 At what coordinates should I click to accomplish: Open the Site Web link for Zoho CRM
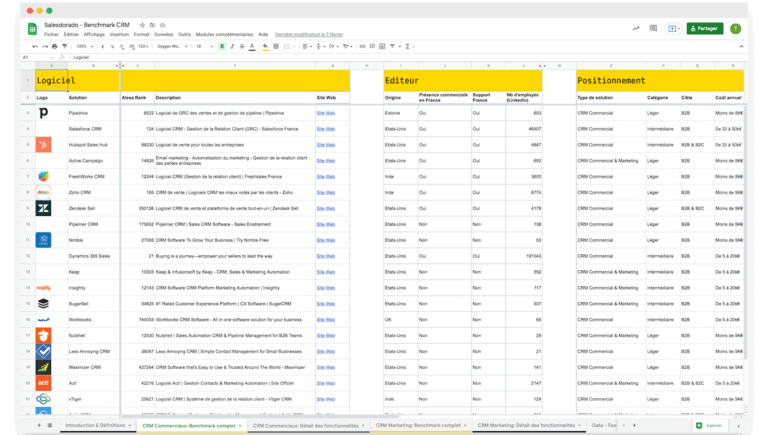(x=326, y=193)
